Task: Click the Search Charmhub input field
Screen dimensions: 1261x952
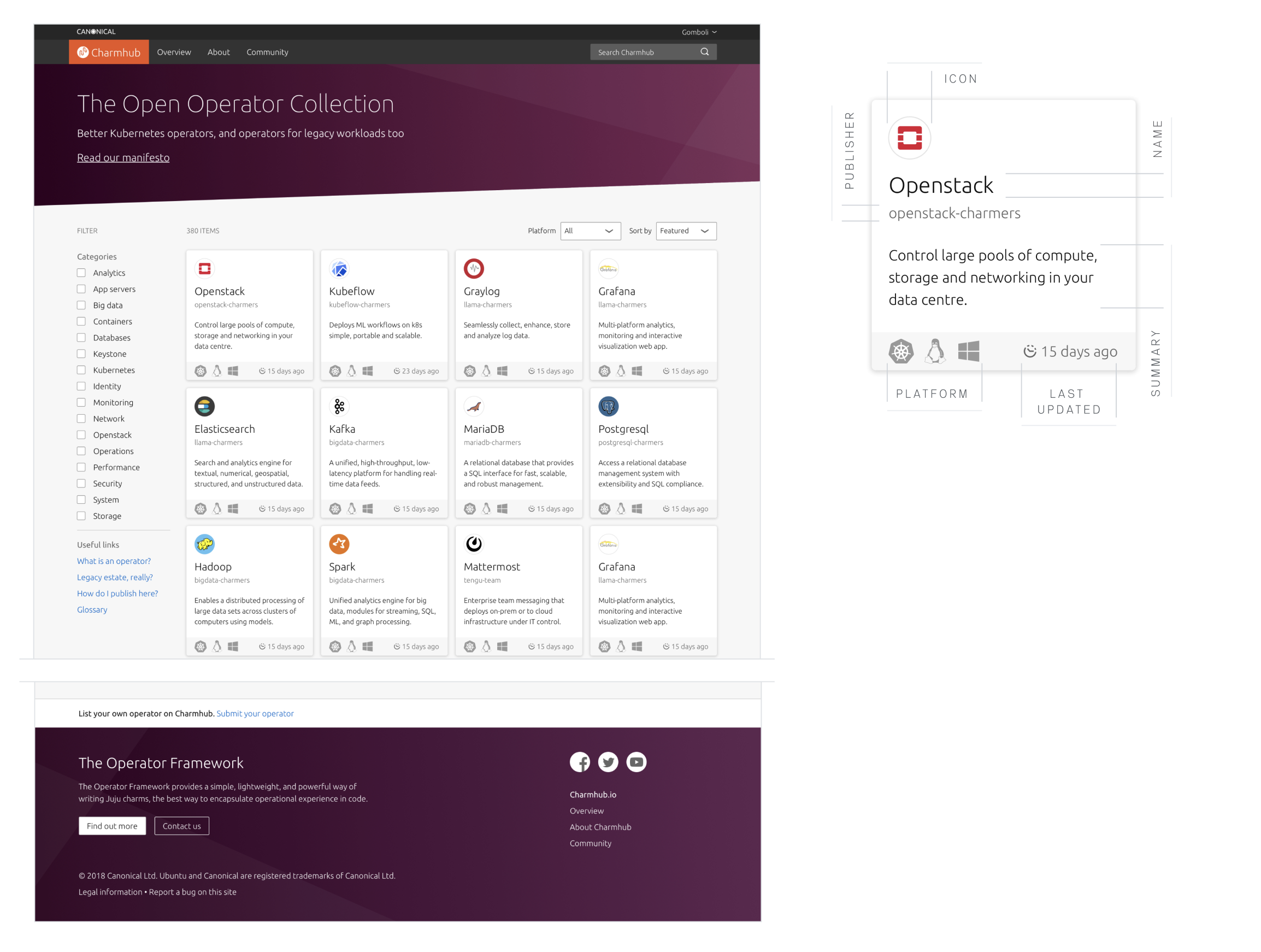Action: [653, 52]
